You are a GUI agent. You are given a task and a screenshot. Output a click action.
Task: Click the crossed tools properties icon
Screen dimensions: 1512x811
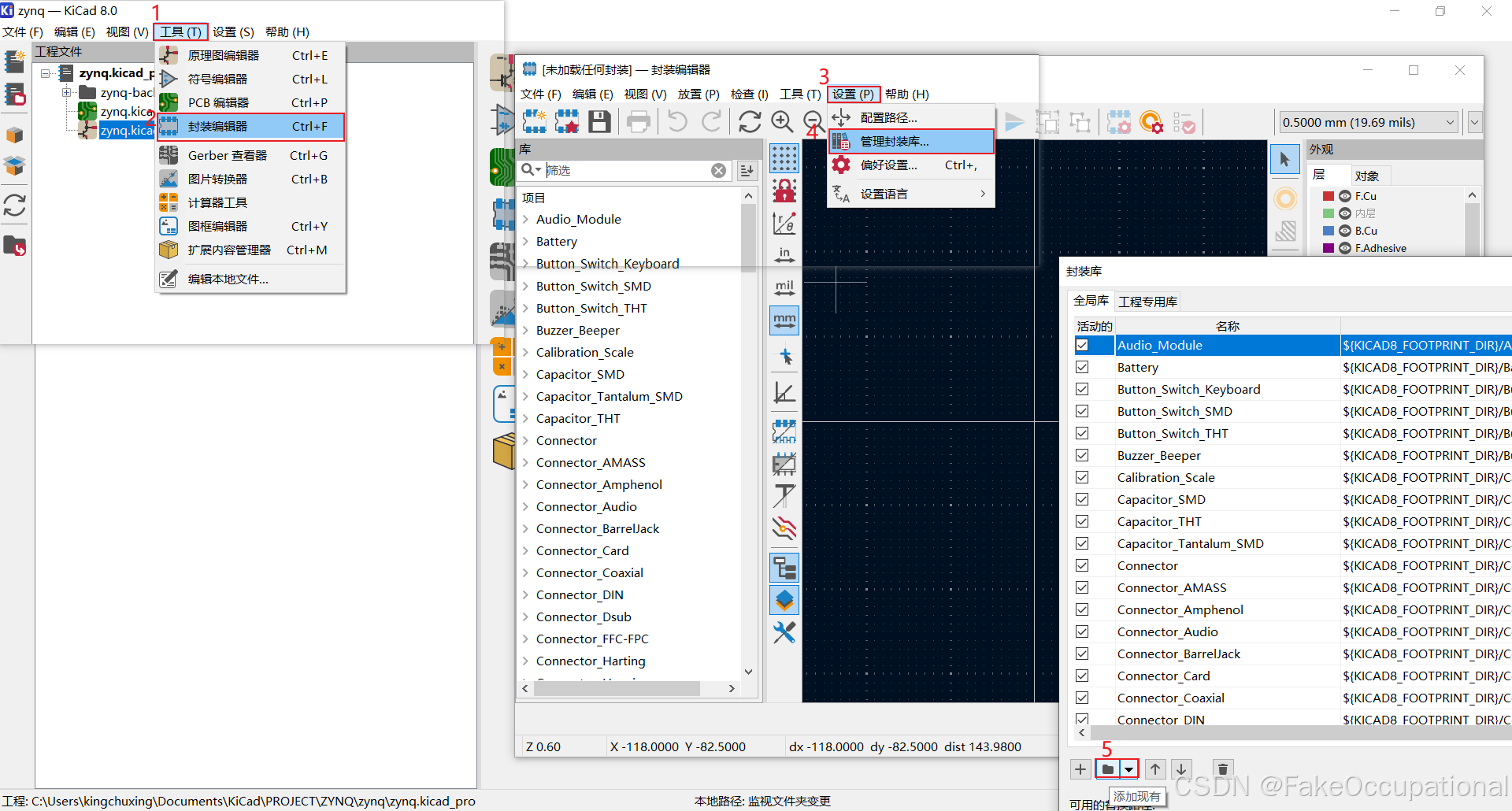pyautogui.click(x=784, y=632)
